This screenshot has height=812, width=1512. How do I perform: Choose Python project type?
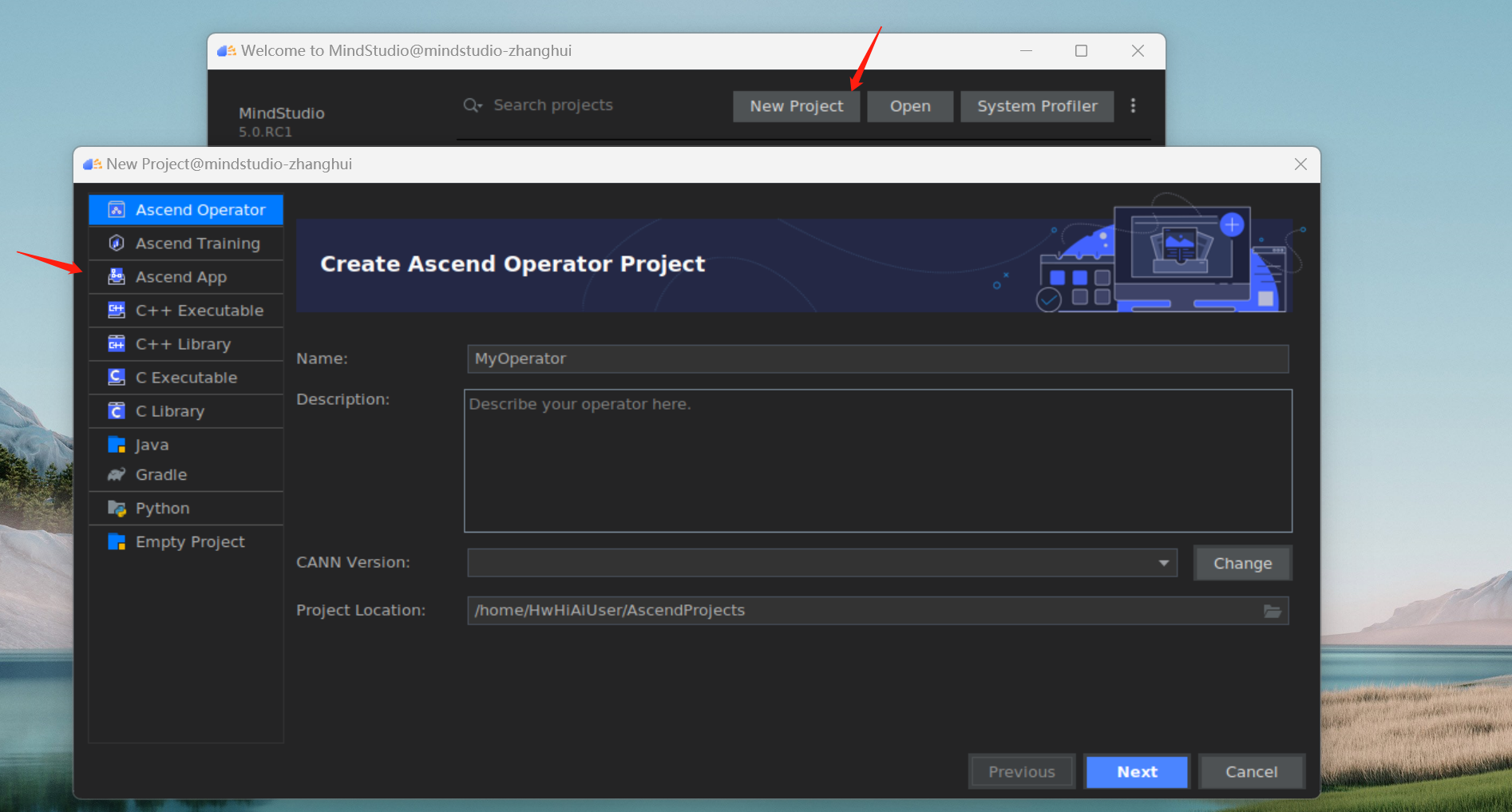[x=186, y=509]
